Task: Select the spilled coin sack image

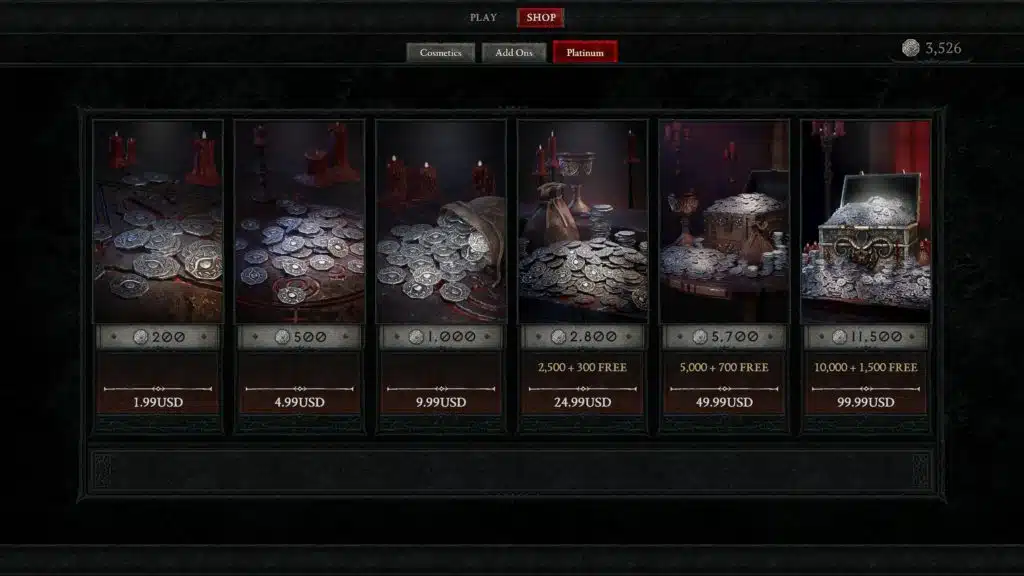Action: [x=441, y=221]
